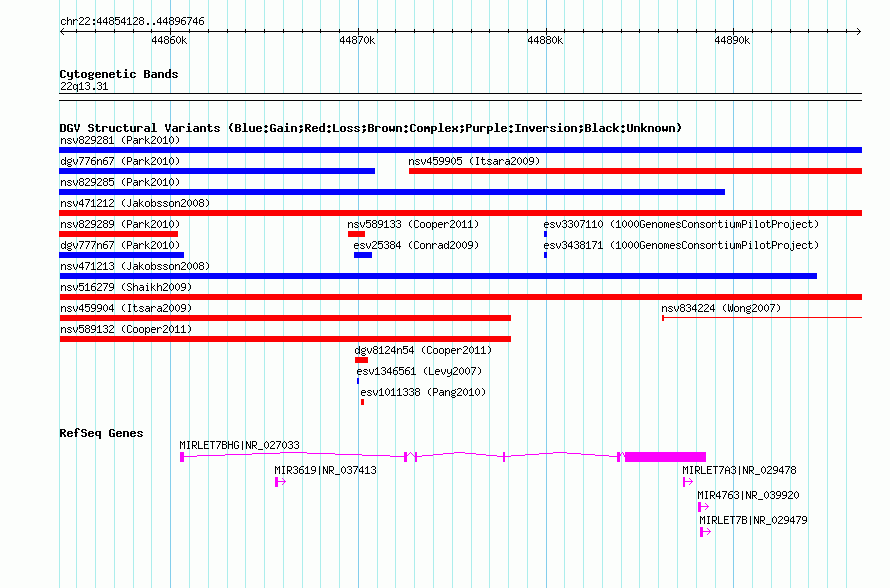The height and width of the screenshot is (588, 890).
Task: Click the nsv589133 (Cooper2011) red bar
Action: pyautogui.click(x=356, y=234)
